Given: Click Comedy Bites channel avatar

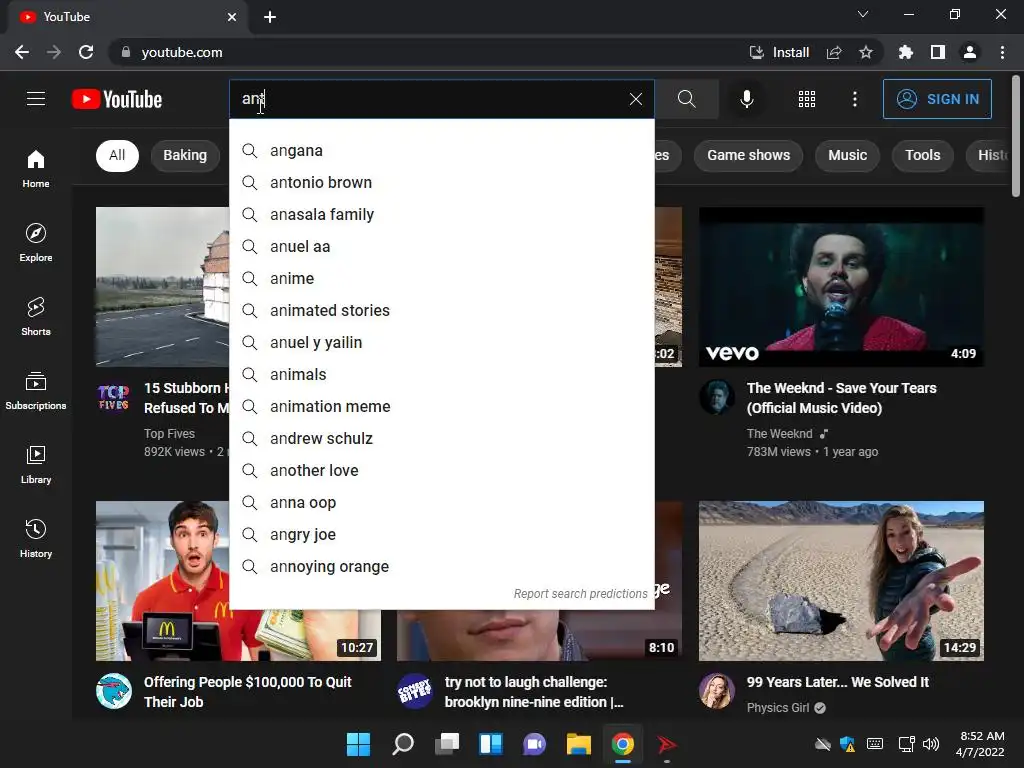Looking at the screenshot, I should (415, 691).
